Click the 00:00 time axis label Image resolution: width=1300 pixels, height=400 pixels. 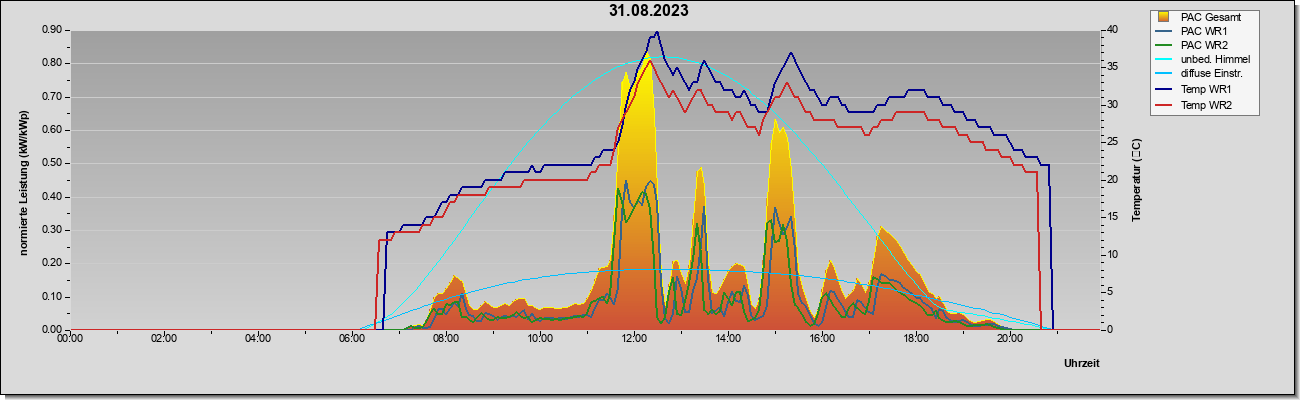click(70, 339)
